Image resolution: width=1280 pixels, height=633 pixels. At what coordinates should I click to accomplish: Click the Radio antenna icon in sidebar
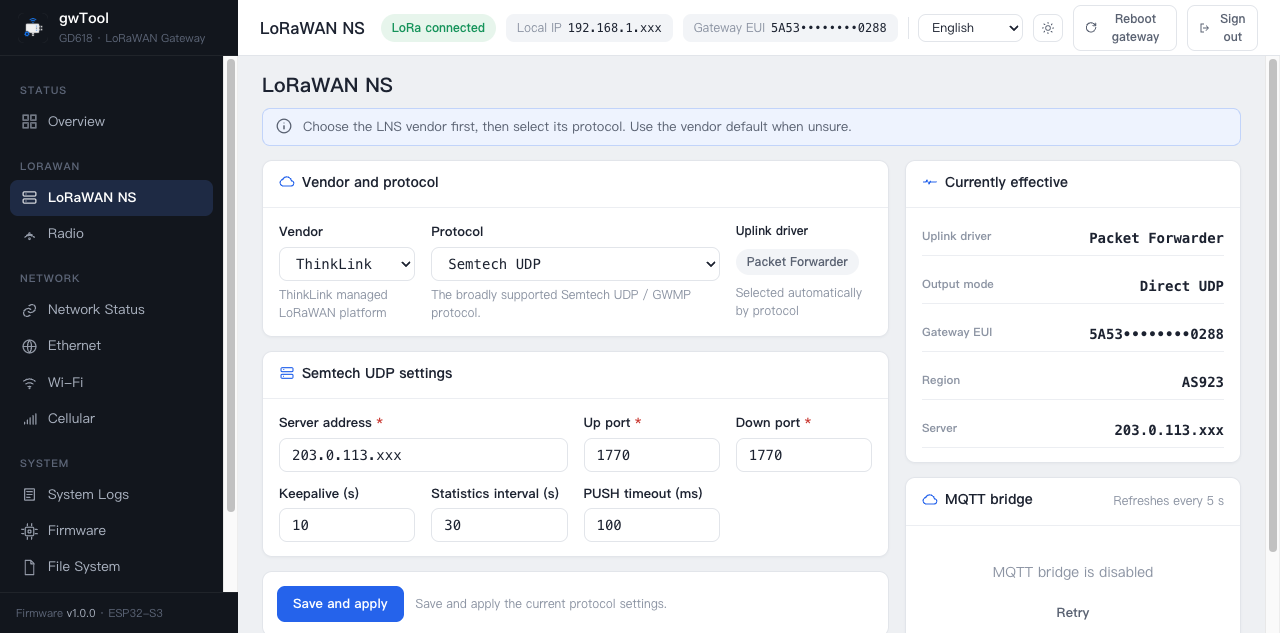29,233
